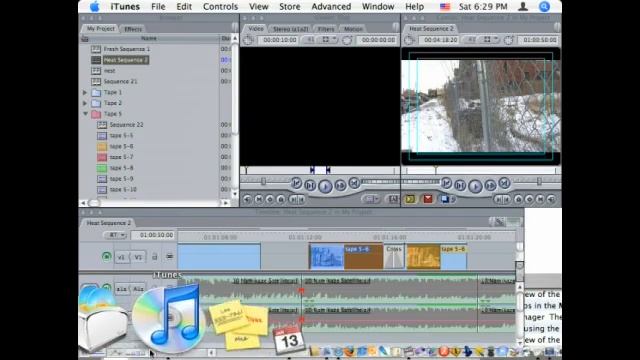Select Sequence 21 in the Browser

coord(120,82)
